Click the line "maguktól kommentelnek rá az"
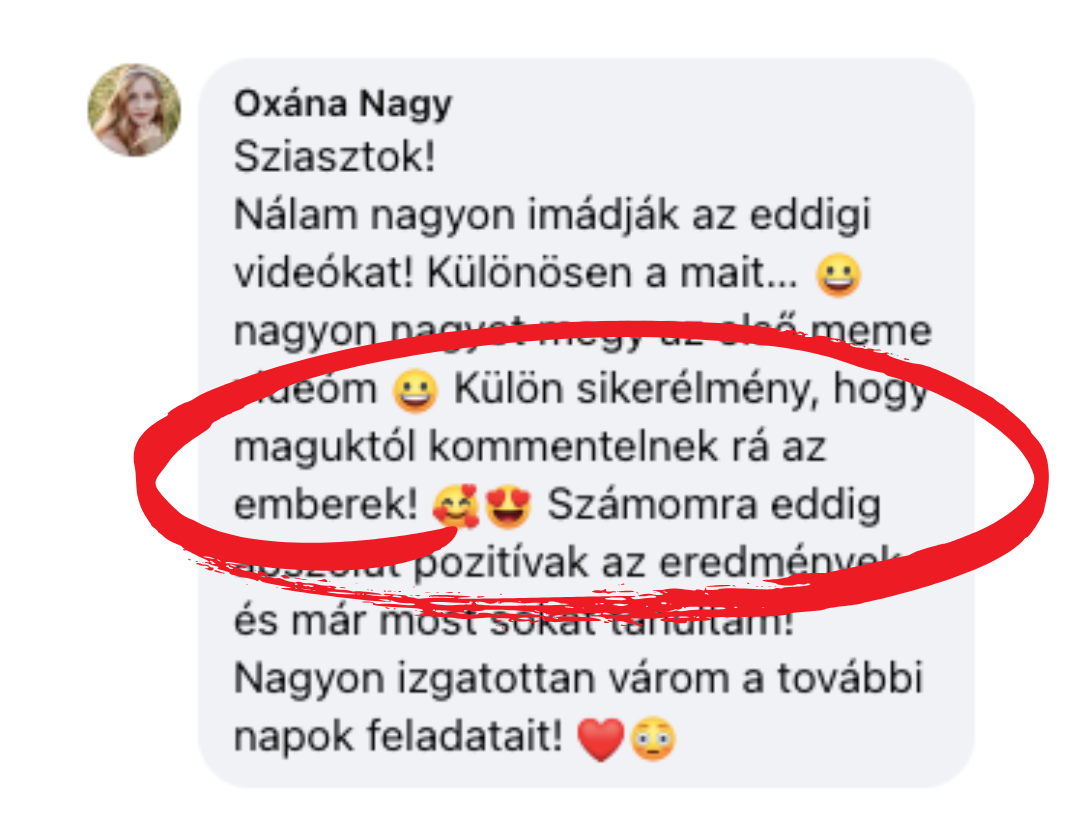 (x=530, y=448)
